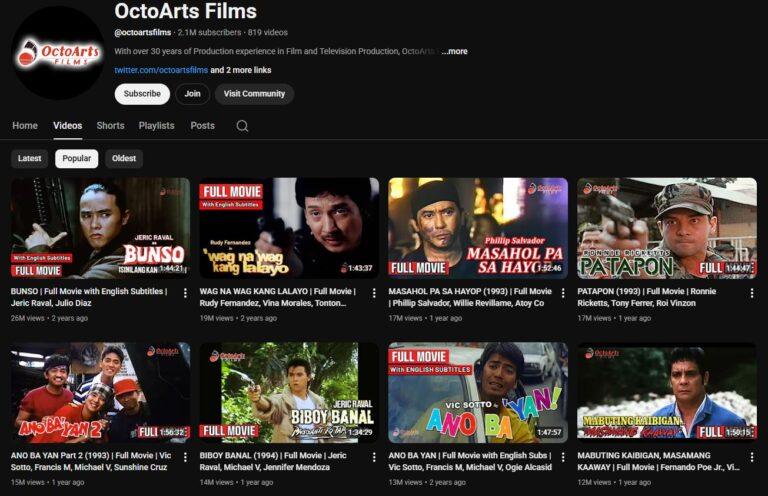This screenshot has height=496, width=768.
Task: Open WAG NA WAG KANG LALAYO title link
Action: 278,297
